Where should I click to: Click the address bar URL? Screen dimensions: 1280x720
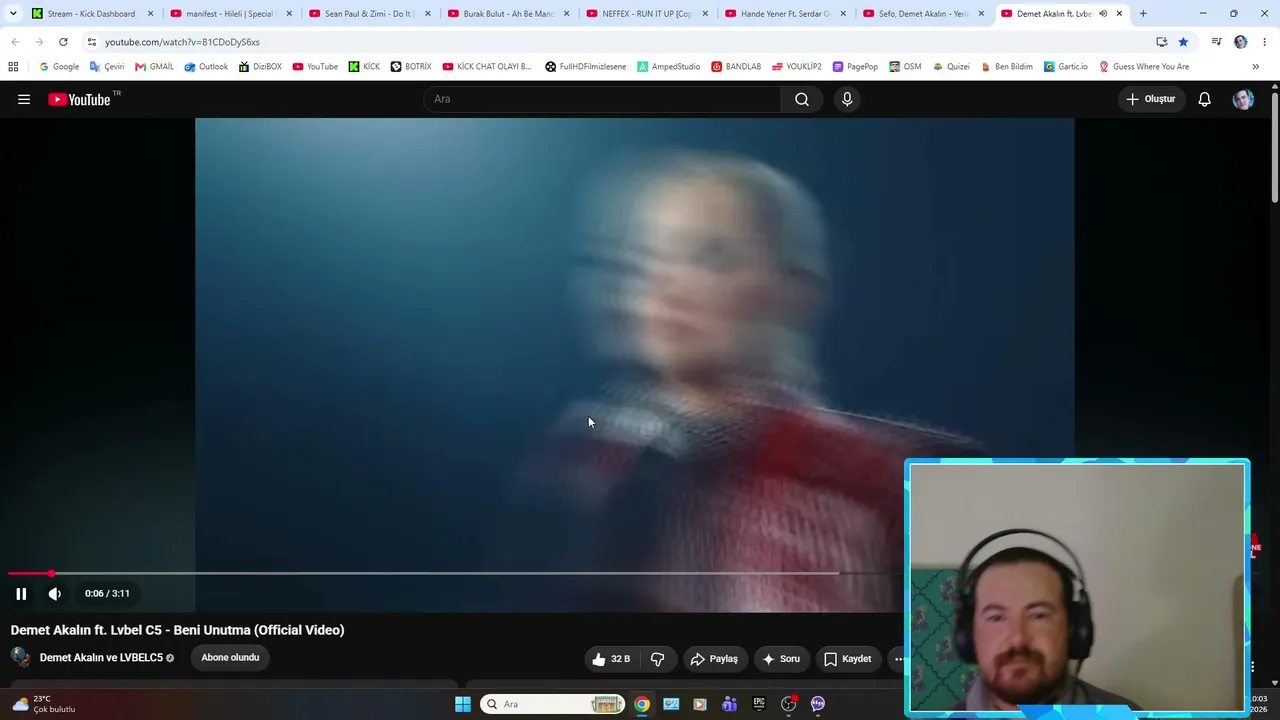point(182,42)
